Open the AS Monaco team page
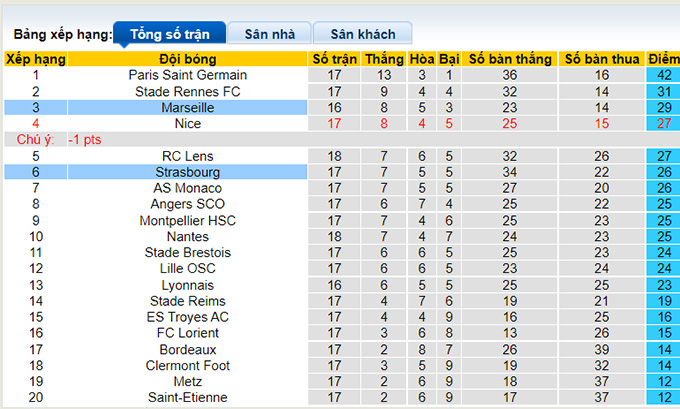This screenshot has width=680, height=409. pyautogui.click(x=188, y=188)
